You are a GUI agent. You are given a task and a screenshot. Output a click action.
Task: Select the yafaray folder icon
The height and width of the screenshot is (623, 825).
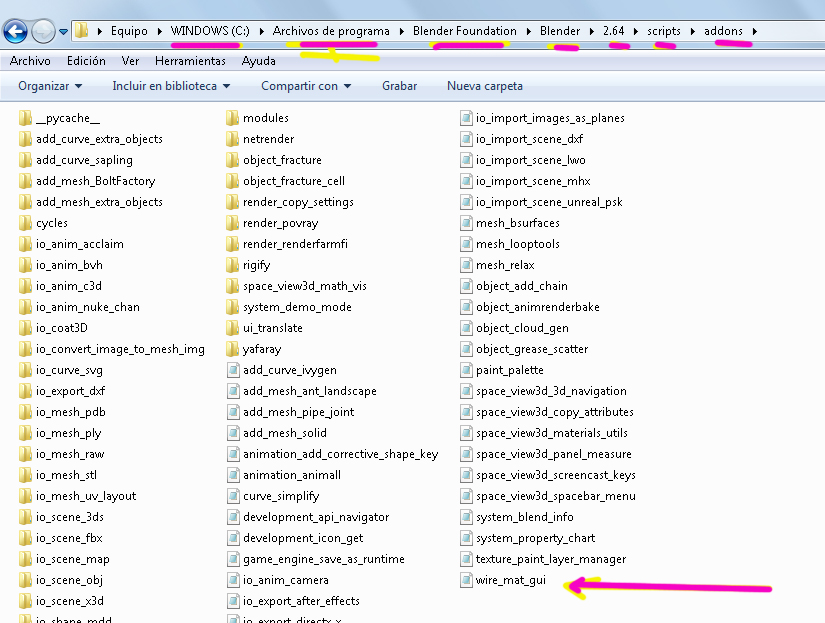tap(232, 349)
